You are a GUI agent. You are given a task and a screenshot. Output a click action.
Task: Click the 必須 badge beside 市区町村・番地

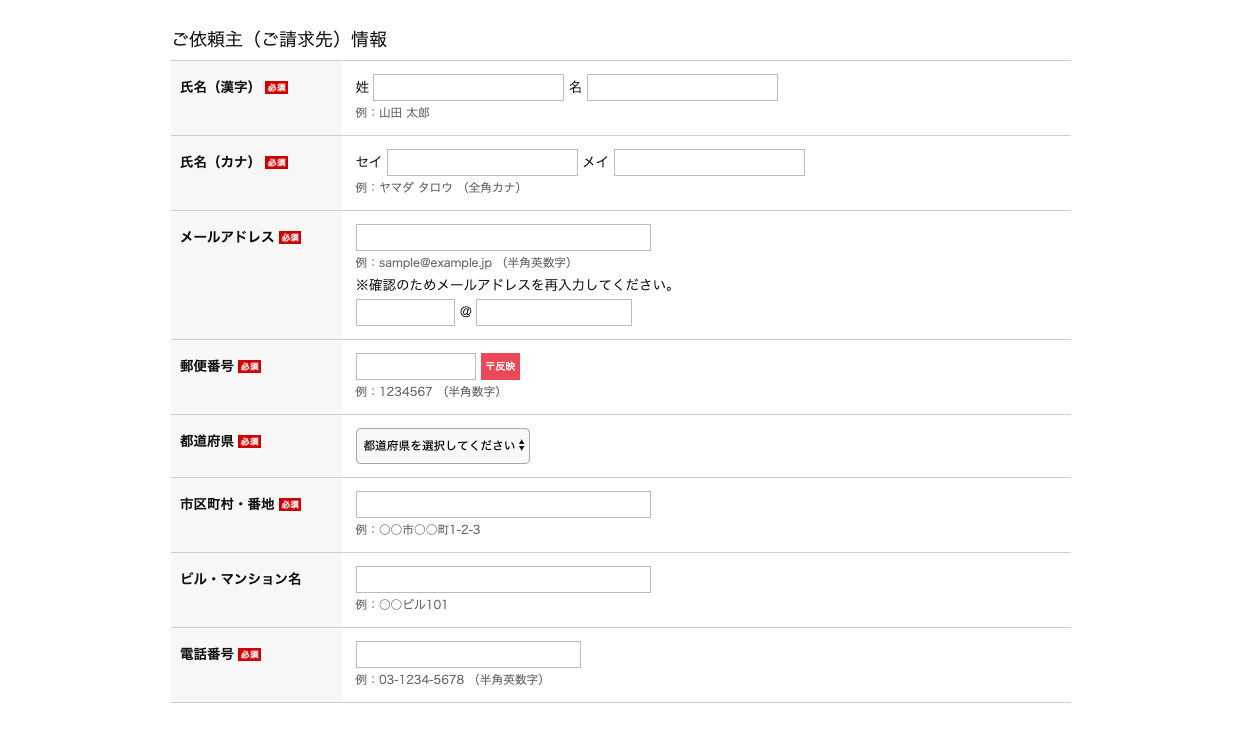[290, 505]
